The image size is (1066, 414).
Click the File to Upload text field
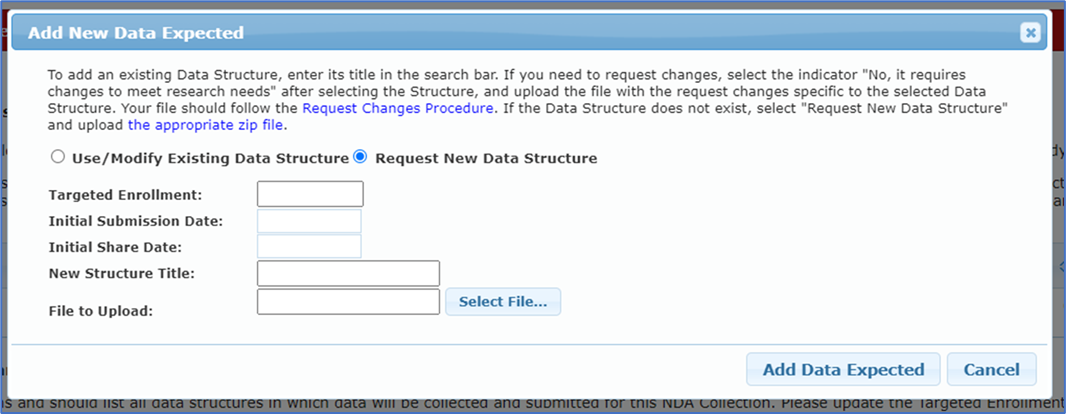click(348, 301)
